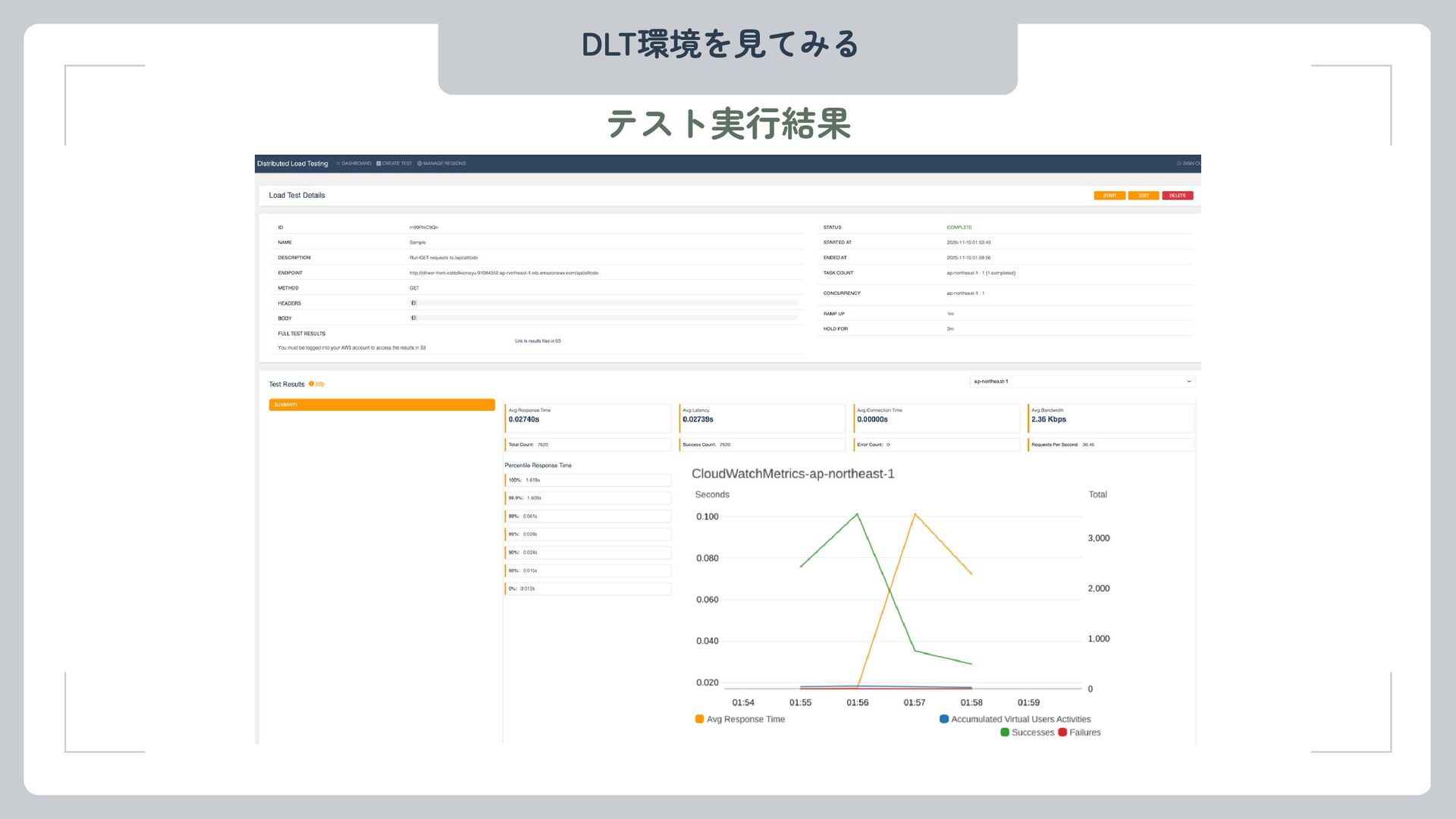This screenshot has height=819, width=1456.
Task: Open the link to results files in S3
Action: pyautogui.click(x=538, y=341)
